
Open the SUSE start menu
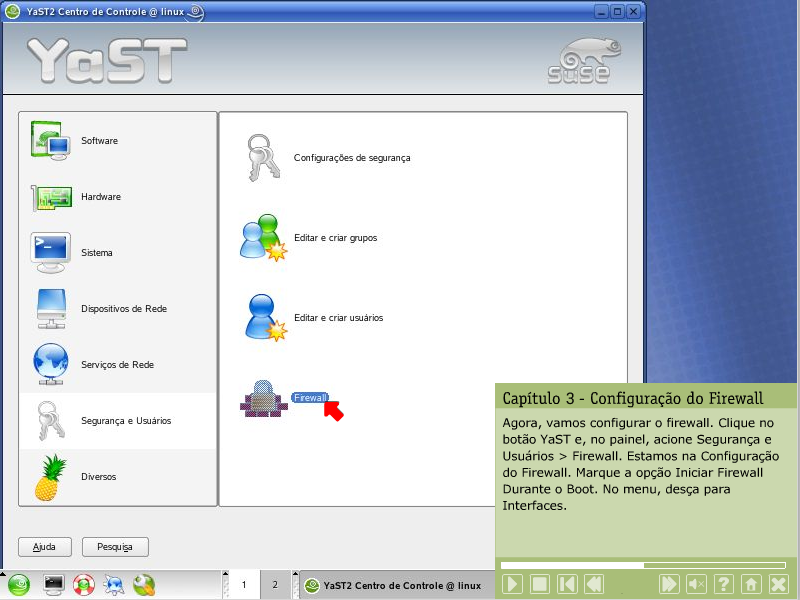[20, 585]
